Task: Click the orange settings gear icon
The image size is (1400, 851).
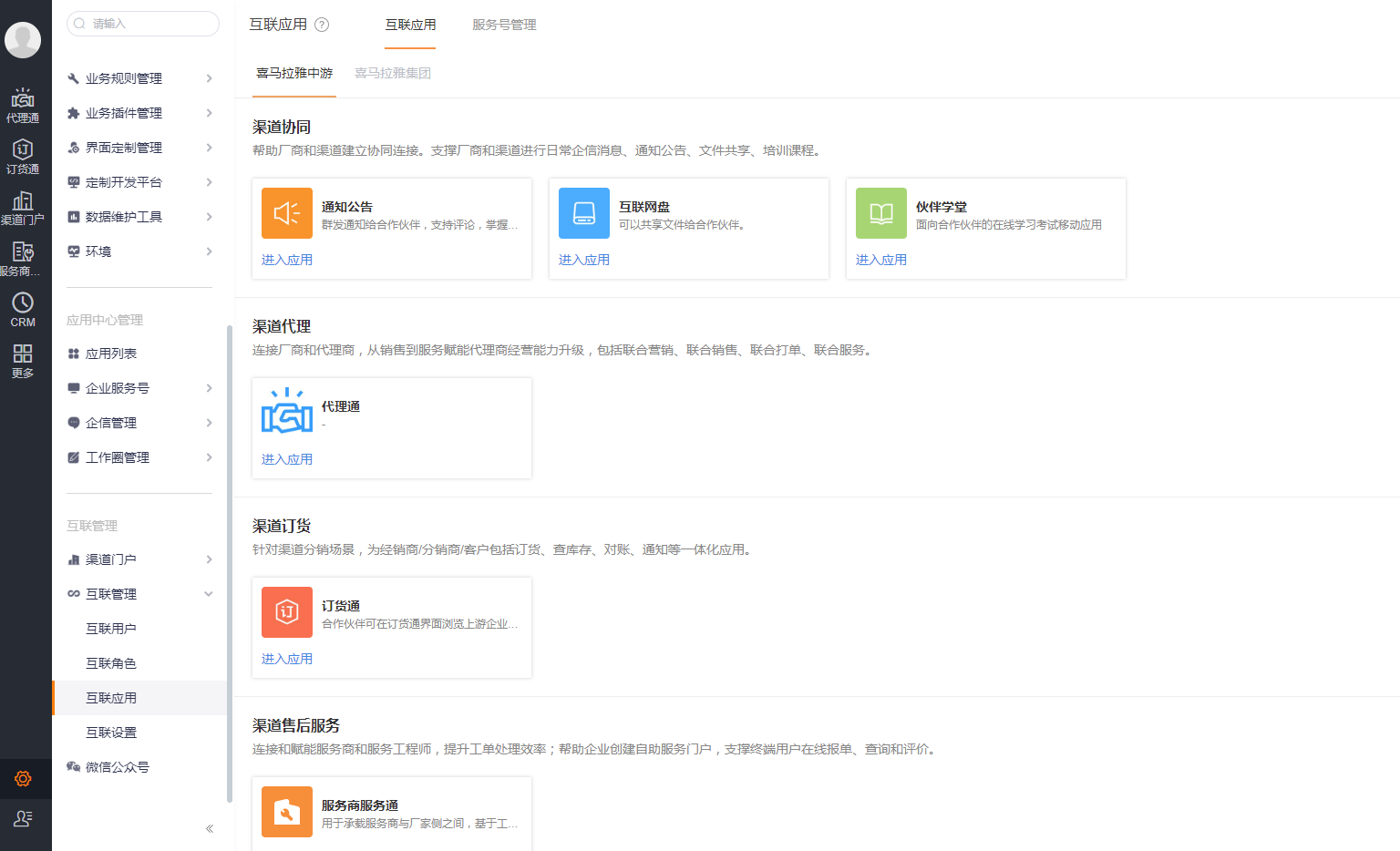Action: (x=23, y=778)
